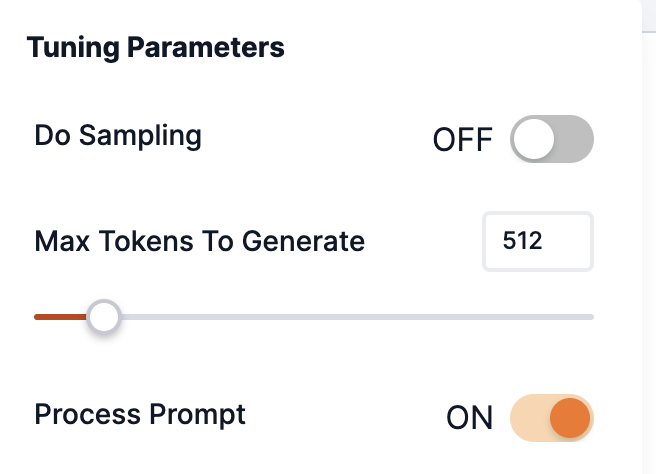Image resolution: width=656 pixels, height=474 pixels.
Task: Click the Process Prompt label
Action: (x=140, y=413)
